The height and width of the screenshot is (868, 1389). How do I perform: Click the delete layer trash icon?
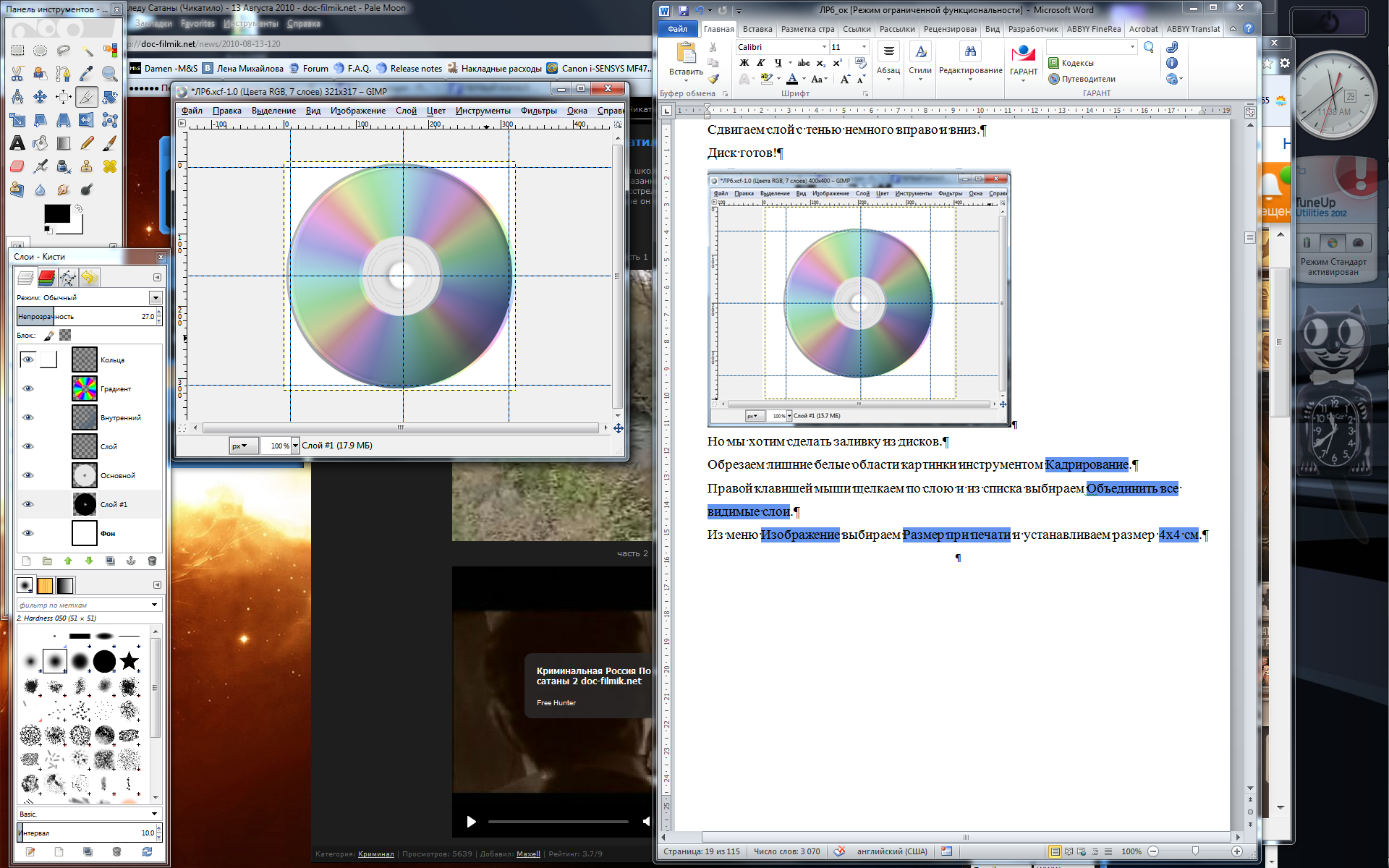(152, 561)
